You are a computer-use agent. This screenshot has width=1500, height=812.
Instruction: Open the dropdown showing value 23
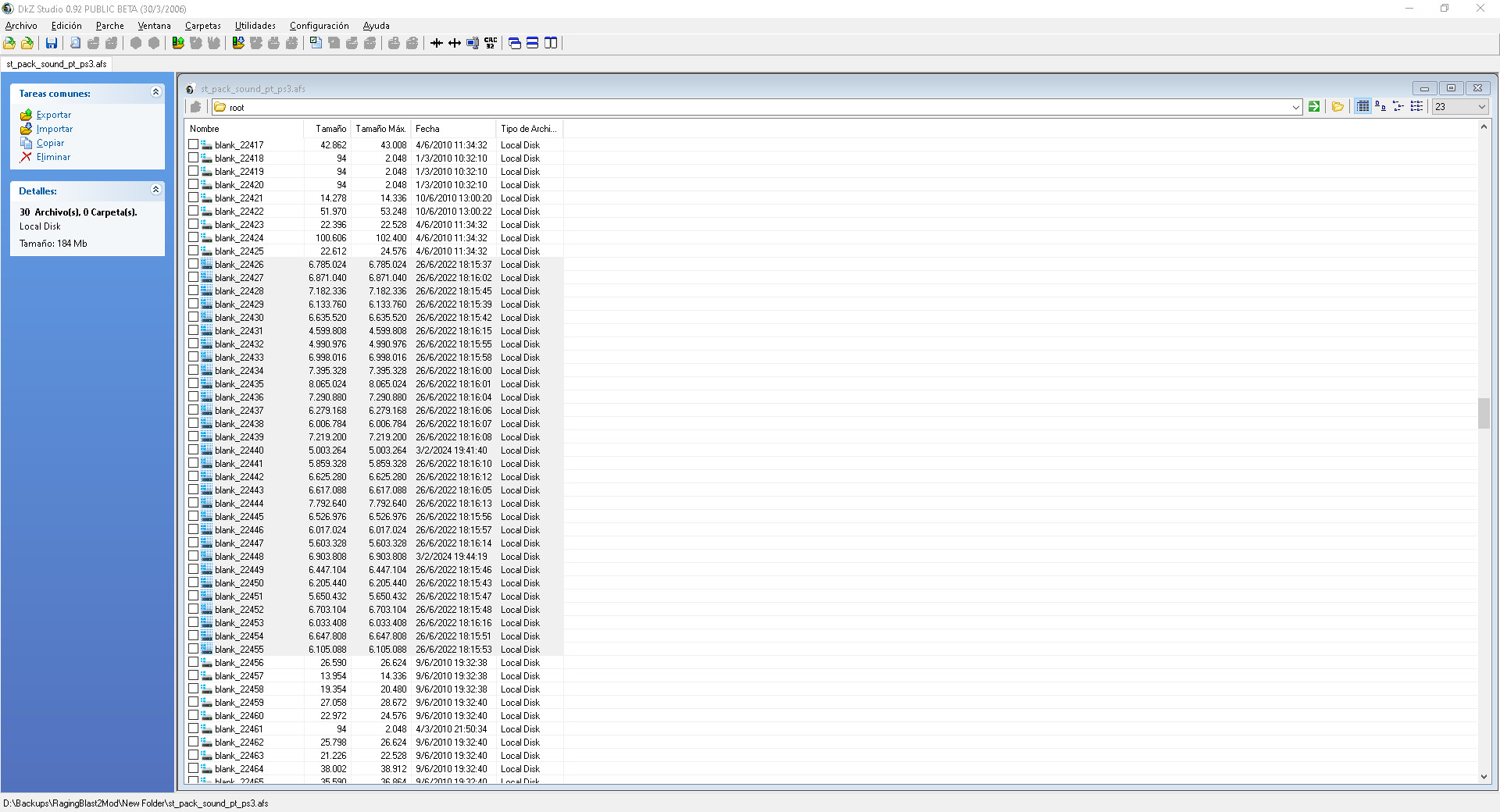1480,107
